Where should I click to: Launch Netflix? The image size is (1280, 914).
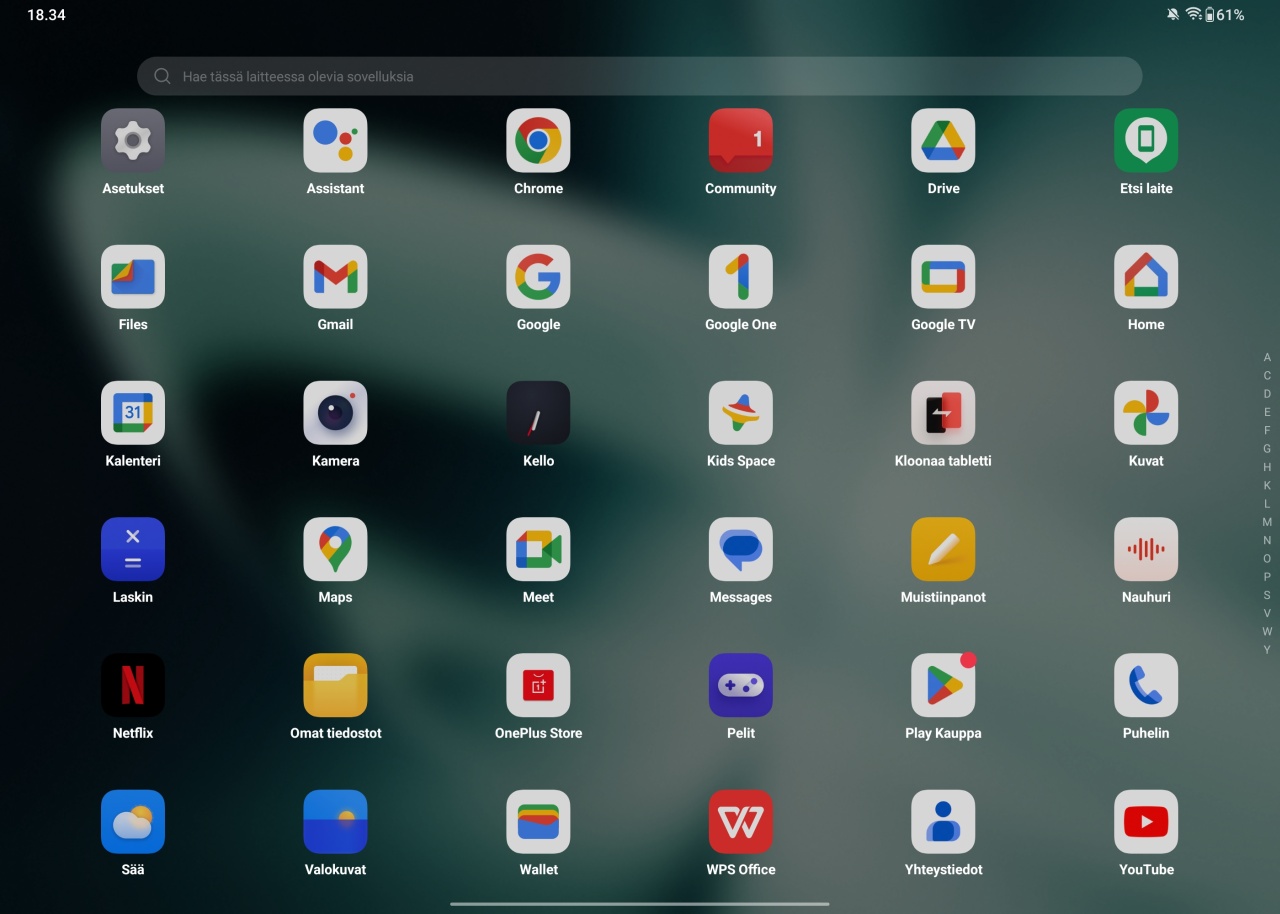[x=133, y=685]
